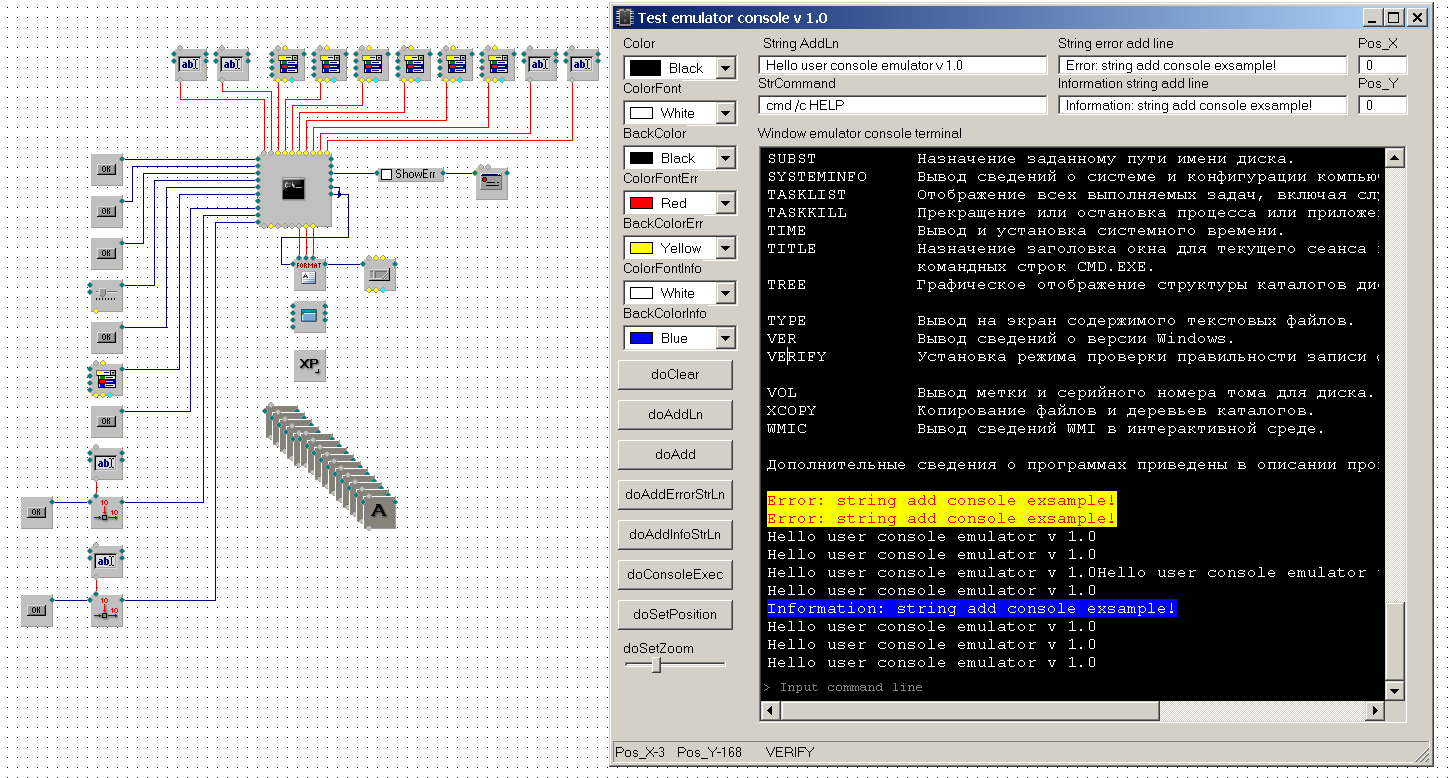This screenshot has width=1449, height=778.
Task: Tick the ShowErr checkbox in the diagram
Action: [386, 174]
